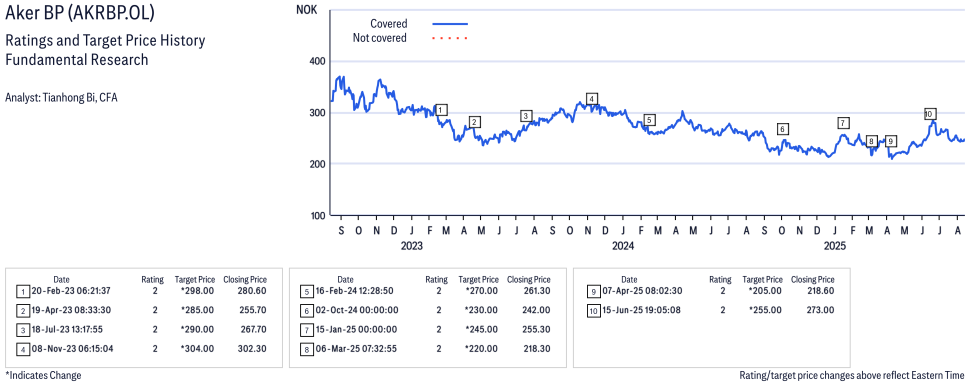Click the 2024 year label on the axis
Screen dimensions: 975x382
[x=624, y=246]
